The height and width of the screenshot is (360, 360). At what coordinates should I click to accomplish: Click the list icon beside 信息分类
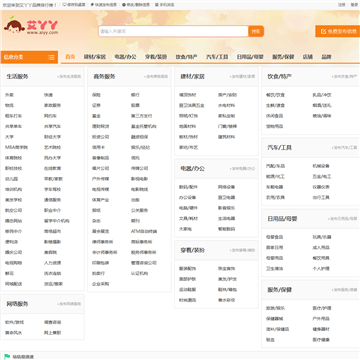click(x=51, y=57)
